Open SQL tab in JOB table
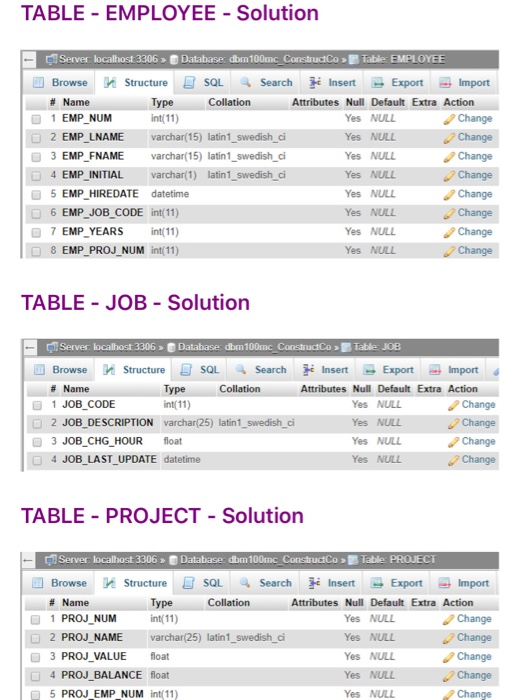The image size is (520, 700). (200, 370)
